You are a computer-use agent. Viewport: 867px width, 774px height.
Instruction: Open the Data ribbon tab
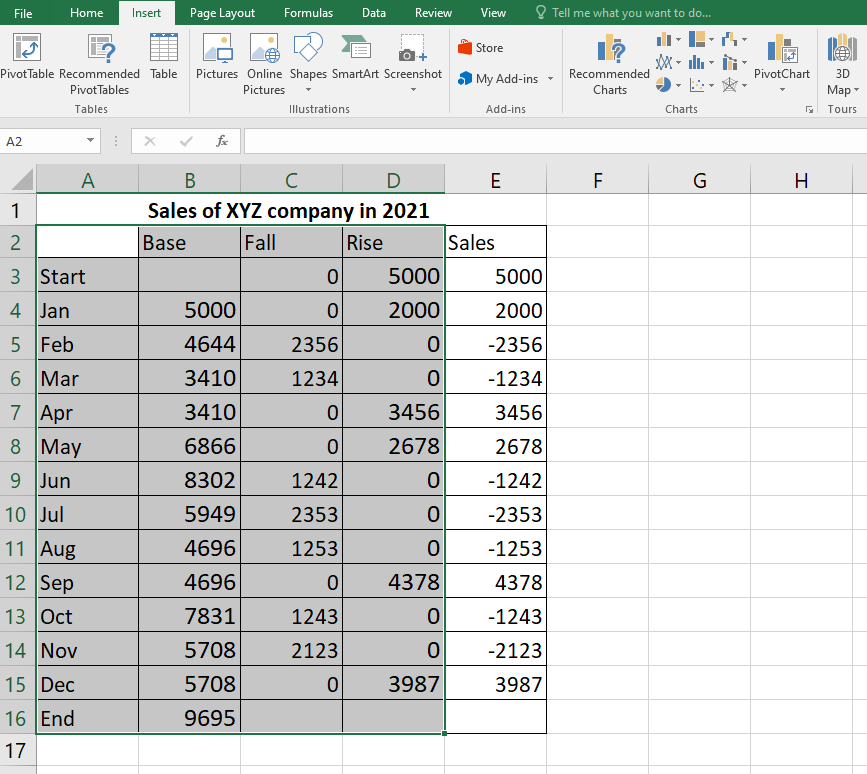point(374,13)
